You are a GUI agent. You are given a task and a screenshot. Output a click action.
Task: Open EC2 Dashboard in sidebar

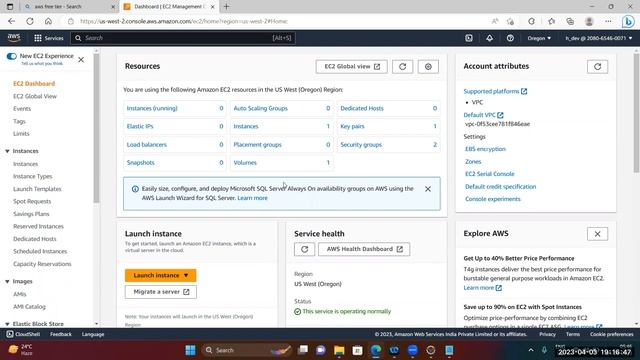pos(34,84)
